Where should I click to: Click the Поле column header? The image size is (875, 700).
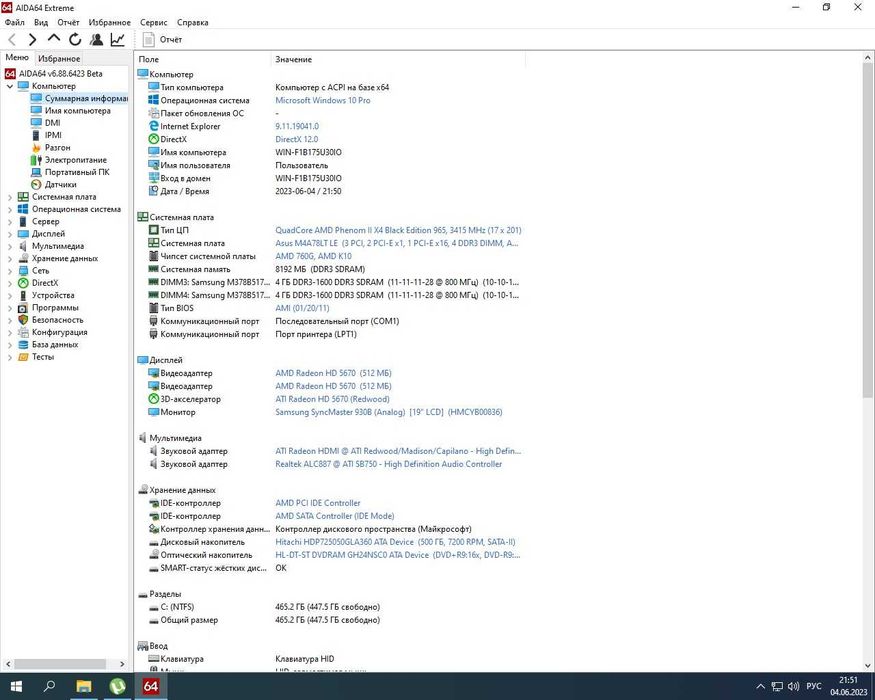click(x=203, y=59)
